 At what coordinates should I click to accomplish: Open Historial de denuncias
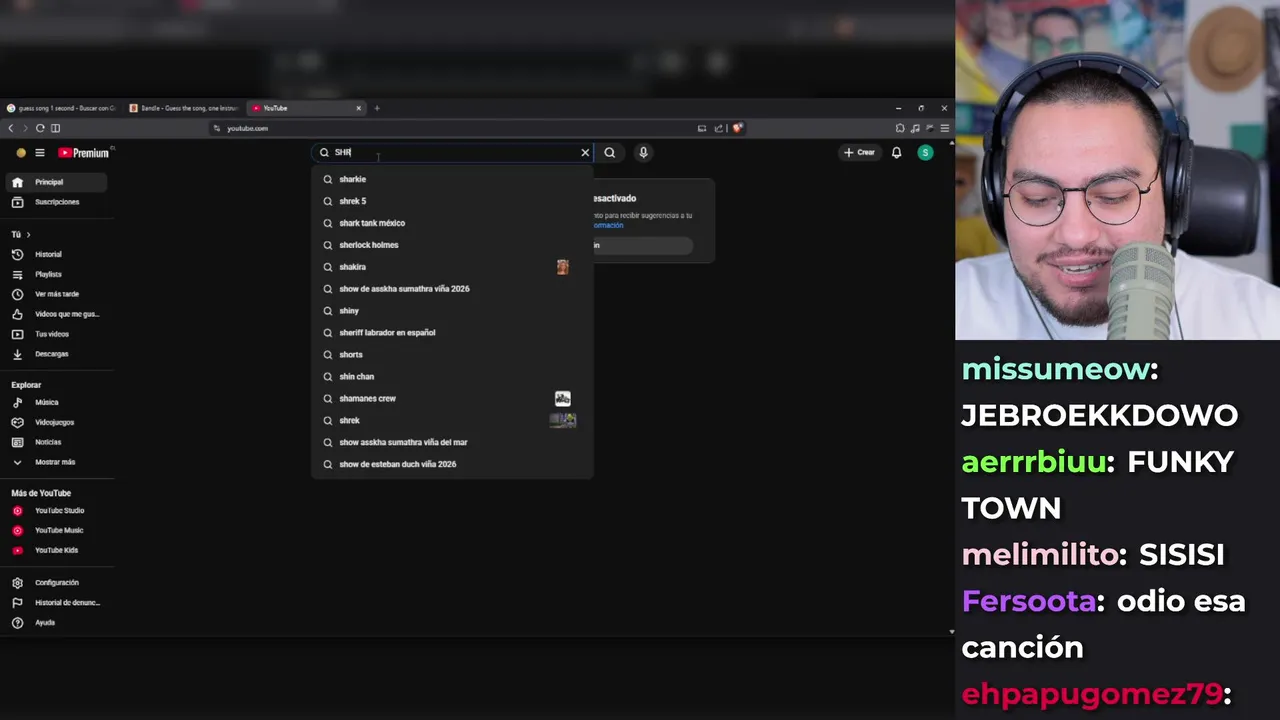tap(56, 602)
